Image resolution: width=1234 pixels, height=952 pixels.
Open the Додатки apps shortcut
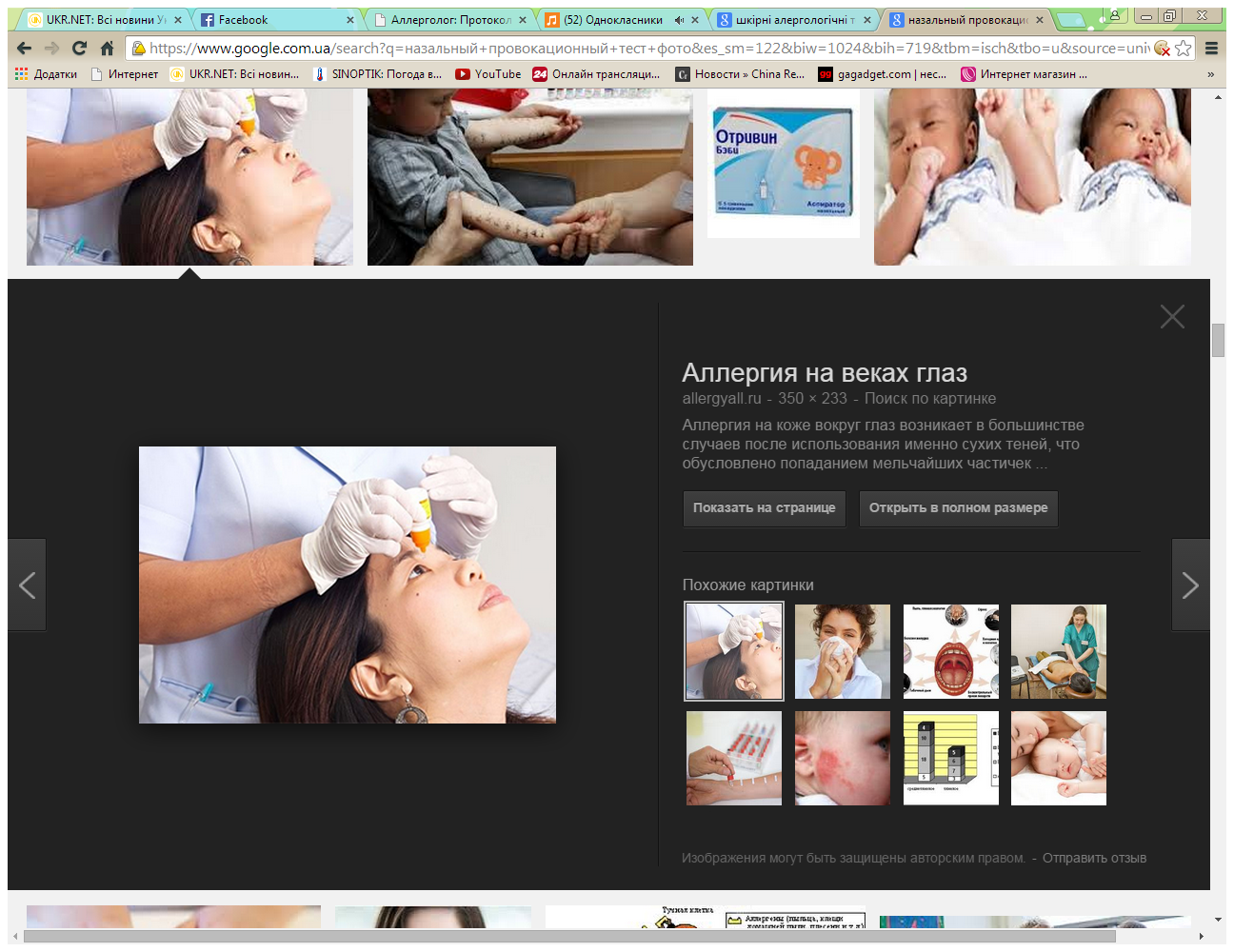pos(46,74)
